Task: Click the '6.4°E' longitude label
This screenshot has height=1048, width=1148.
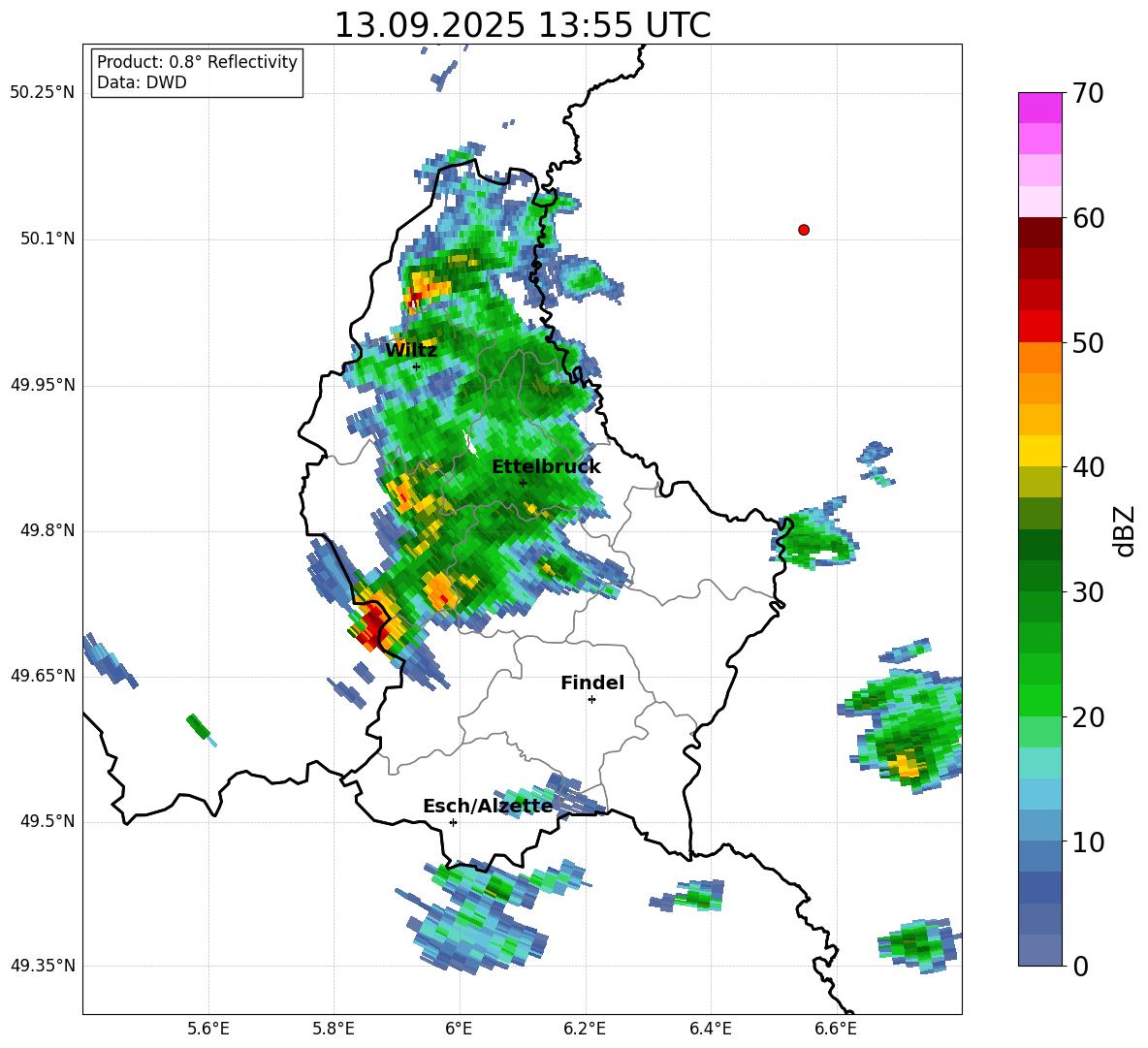Action: [710, 1029]
